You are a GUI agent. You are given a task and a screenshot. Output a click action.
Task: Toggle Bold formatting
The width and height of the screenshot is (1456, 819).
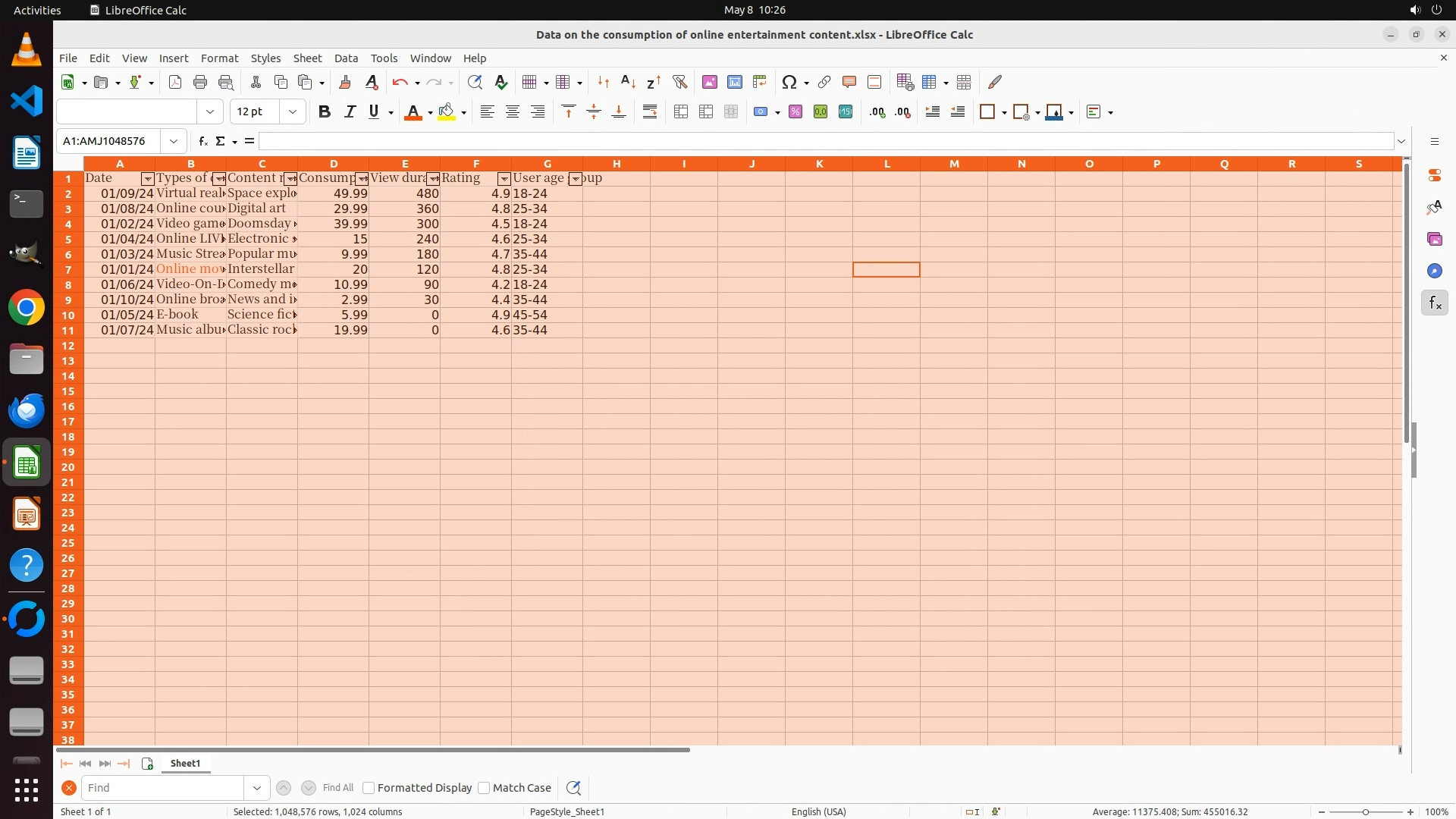pyautogui.click(x=325, y=112)
